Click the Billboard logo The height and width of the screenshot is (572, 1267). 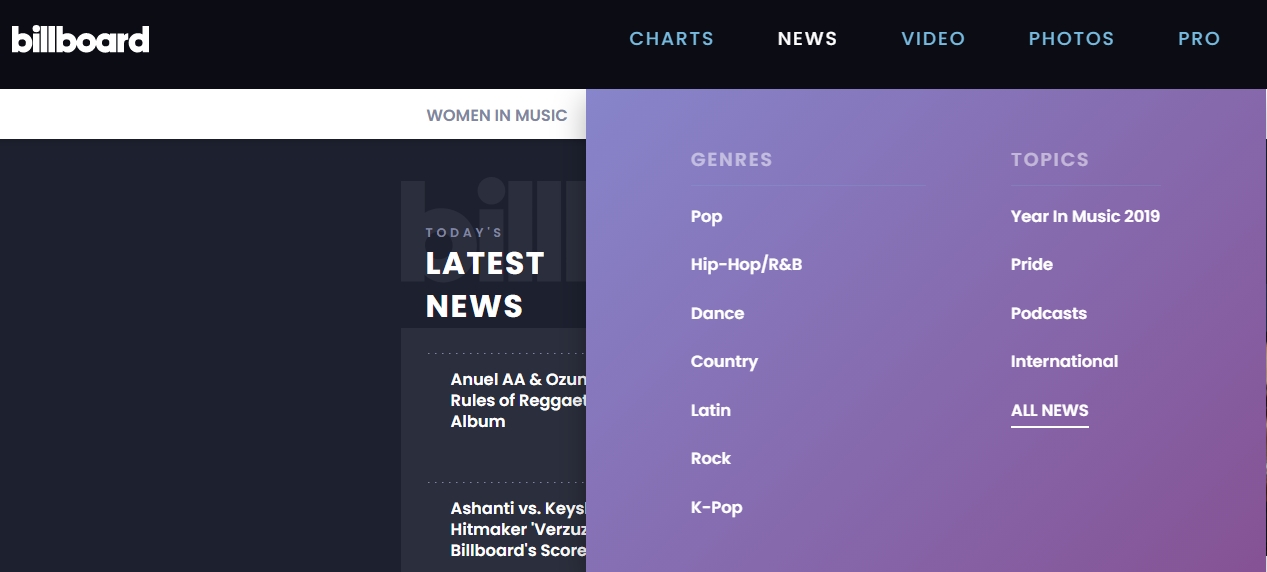[80, 39]
